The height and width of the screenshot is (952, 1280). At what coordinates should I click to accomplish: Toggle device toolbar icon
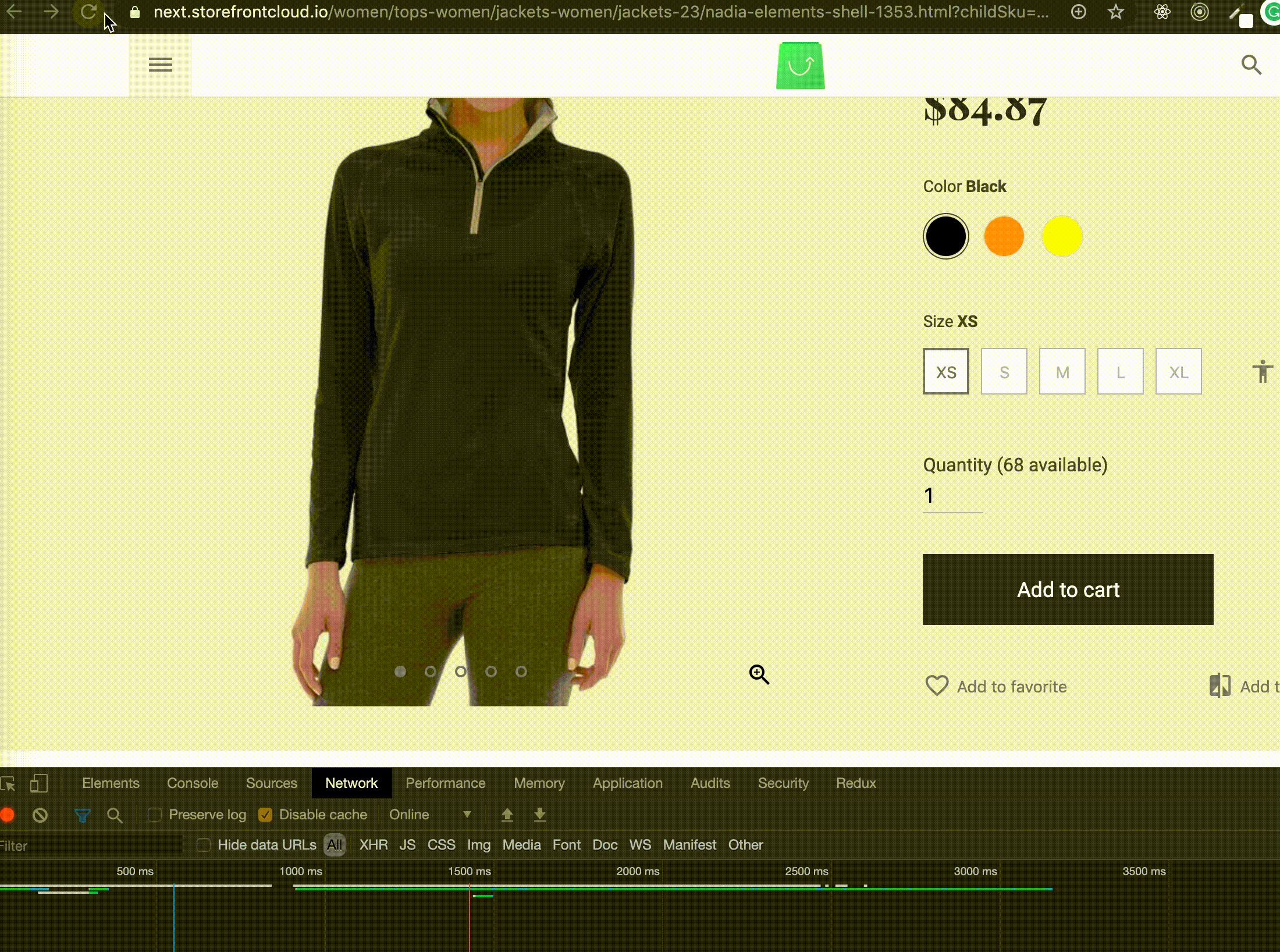click(x=39, y=783)
